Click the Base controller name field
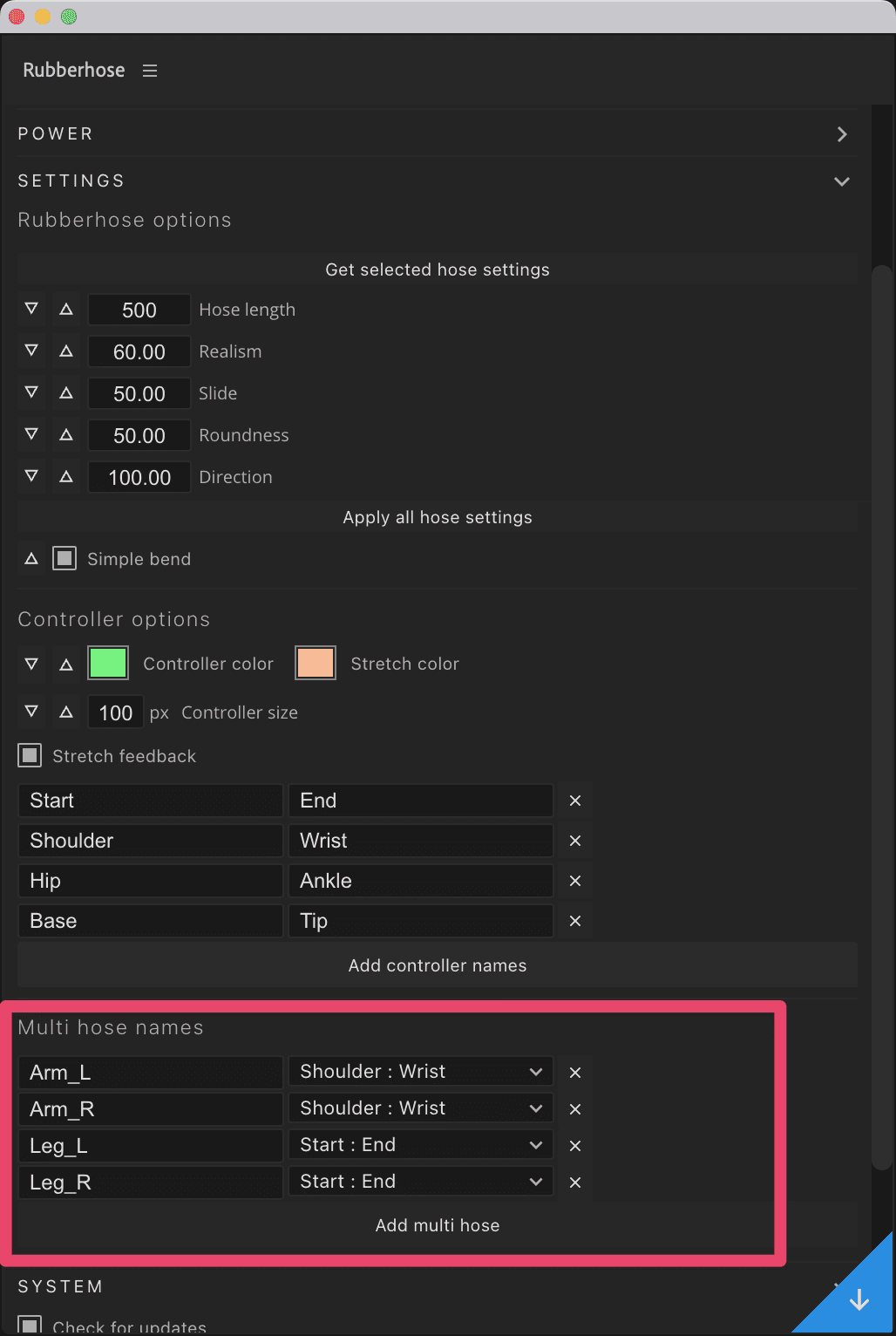Screen dimensions: 896x1336 tap(150, 921)
